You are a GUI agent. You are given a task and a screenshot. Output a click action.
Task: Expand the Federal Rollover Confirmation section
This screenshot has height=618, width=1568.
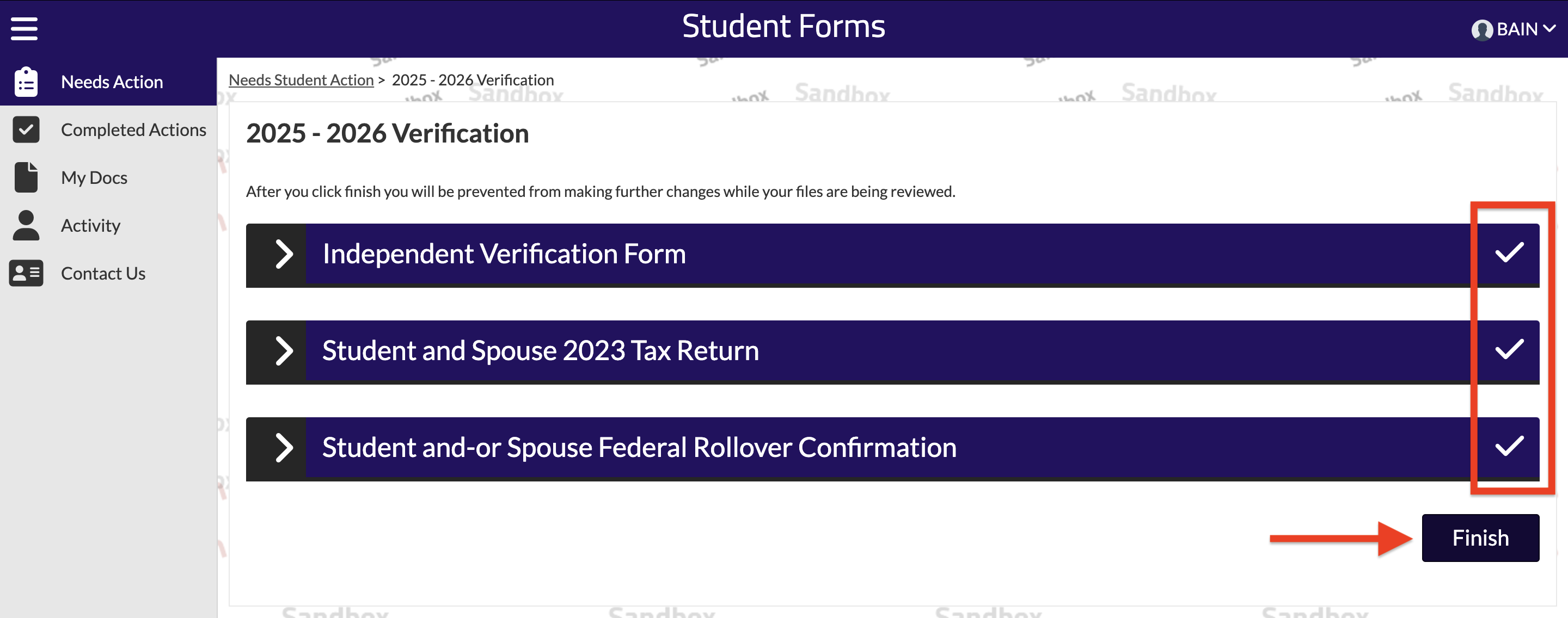[x=284, y=448]
